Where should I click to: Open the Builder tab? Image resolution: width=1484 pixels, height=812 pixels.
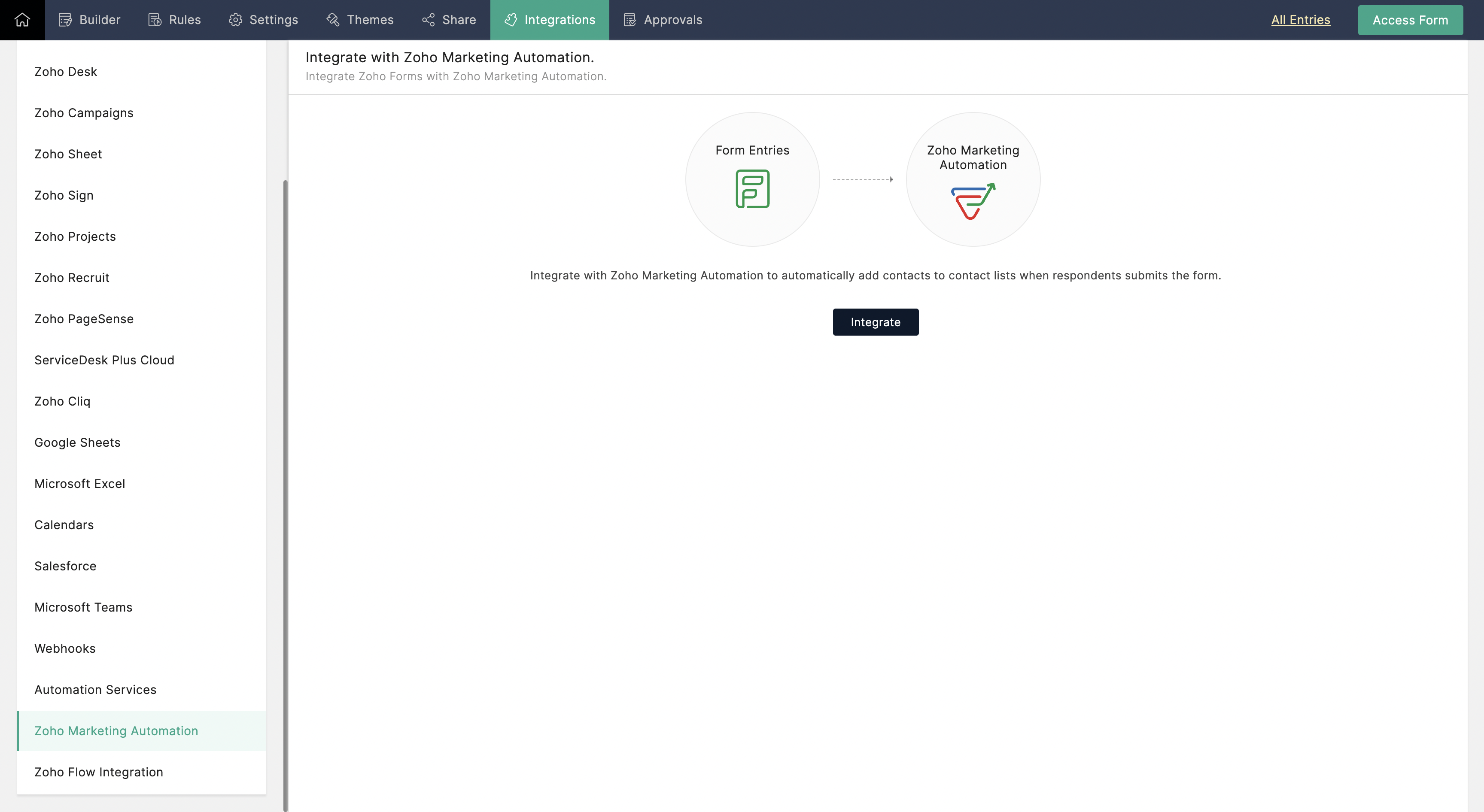click(89, 20)
